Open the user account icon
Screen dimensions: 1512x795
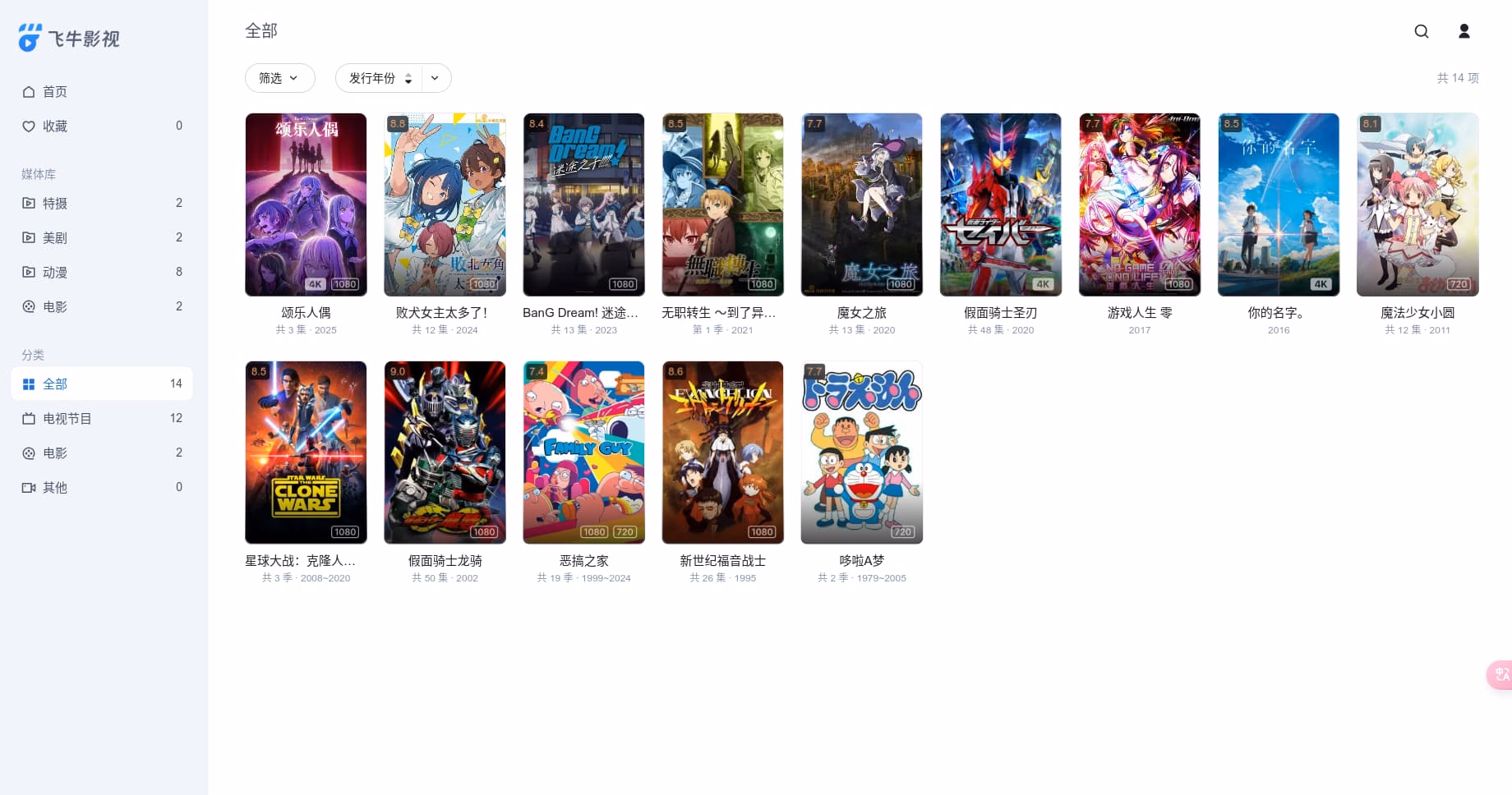point(1464,31)
